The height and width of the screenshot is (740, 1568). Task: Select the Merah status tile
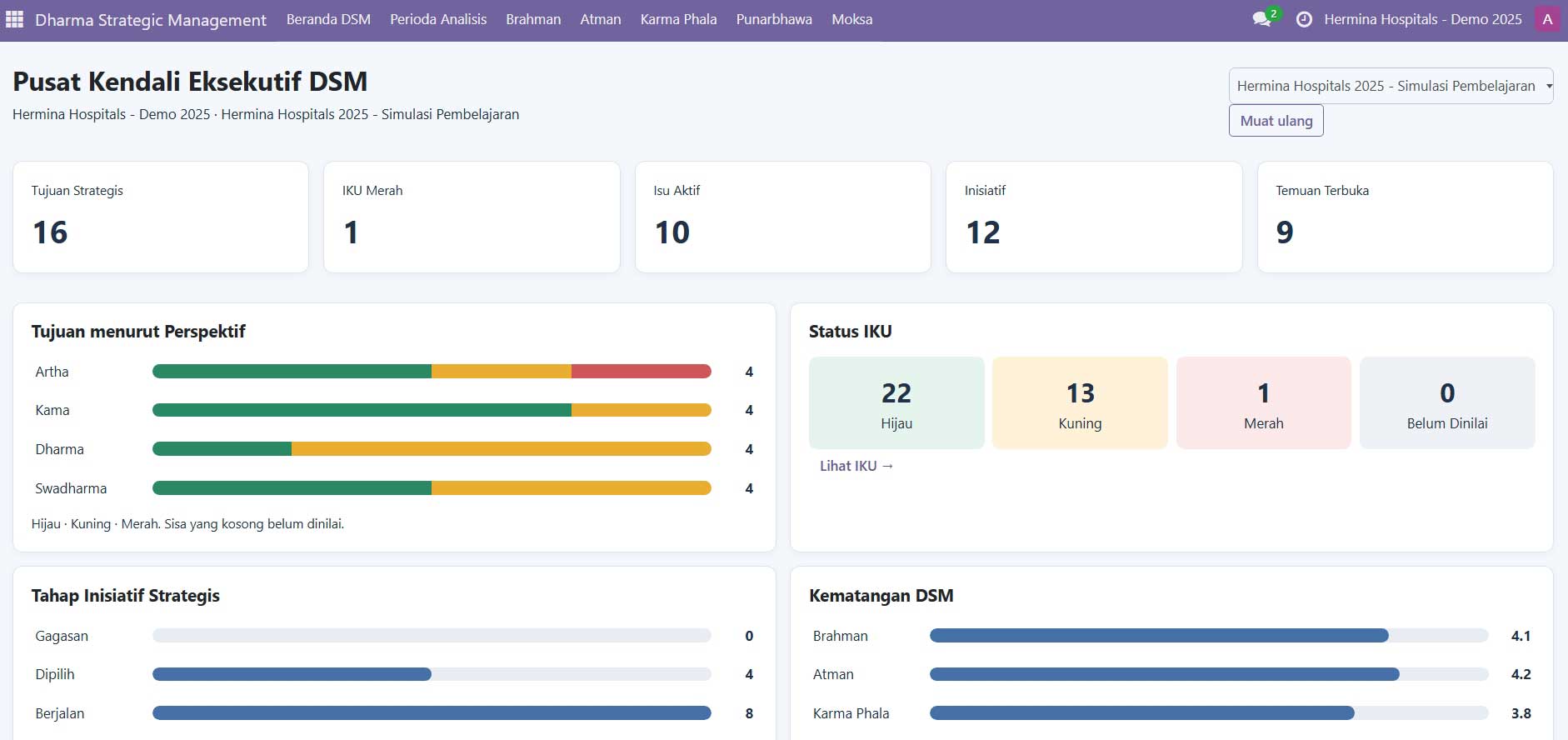(x=1264, y=403)
